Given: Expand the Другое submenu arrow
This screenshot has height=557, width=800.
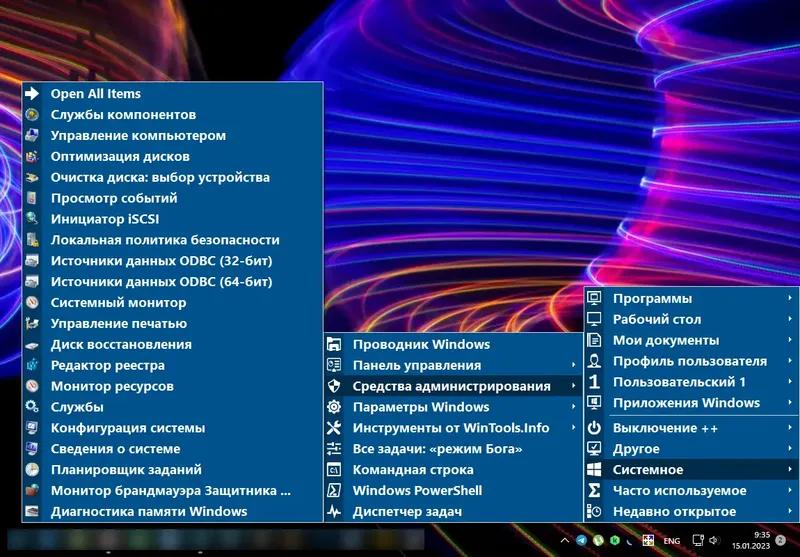Looking at the screenshot, I should (x=790, y=448).
